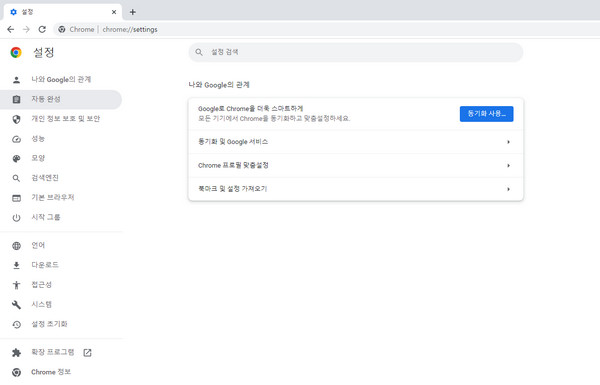
Task: Open 동기화 및 Google 서비스 row
Action: (355, 142)
